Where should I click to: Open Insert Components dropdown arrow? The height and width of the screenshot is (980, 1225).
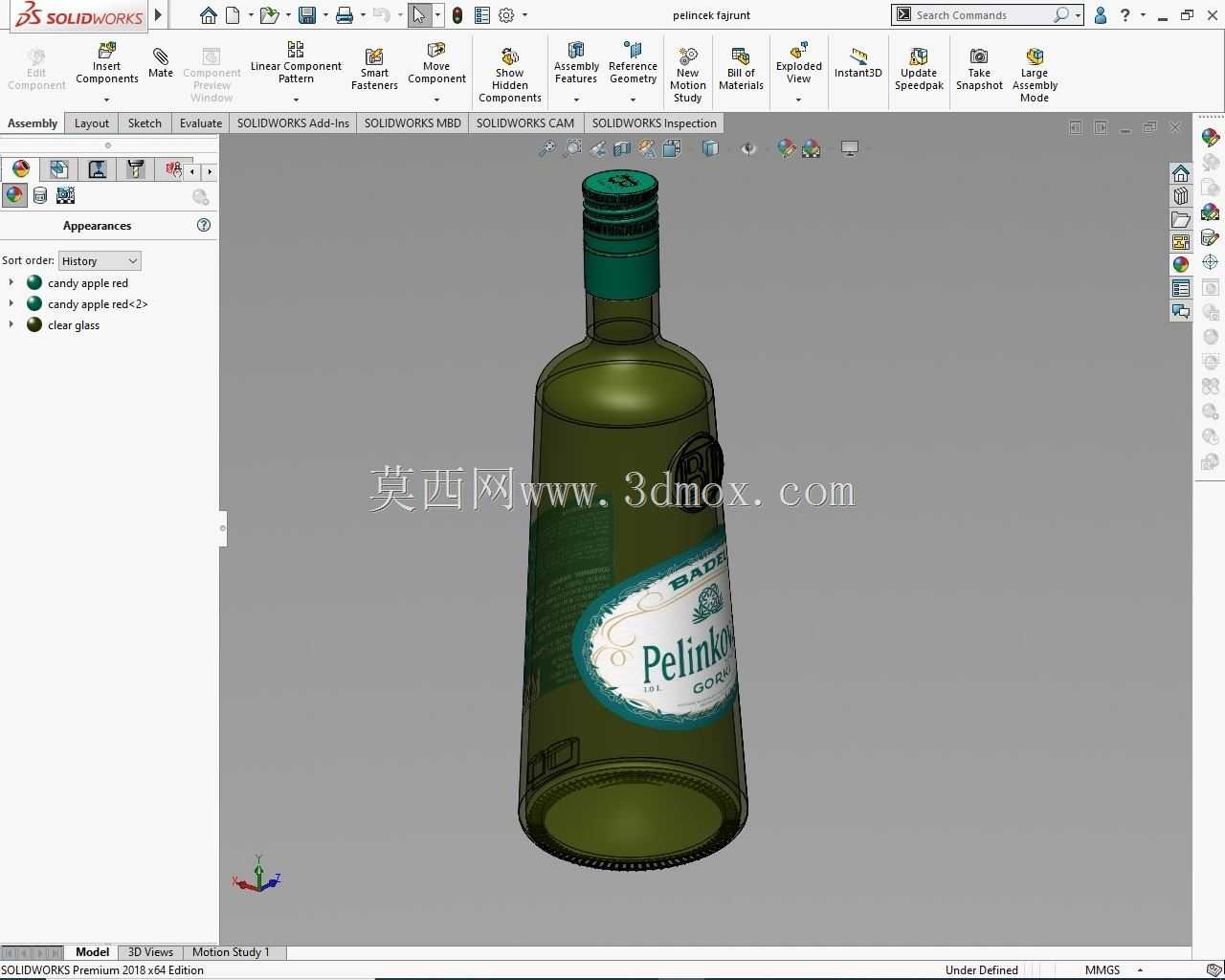tap(107, 100)
